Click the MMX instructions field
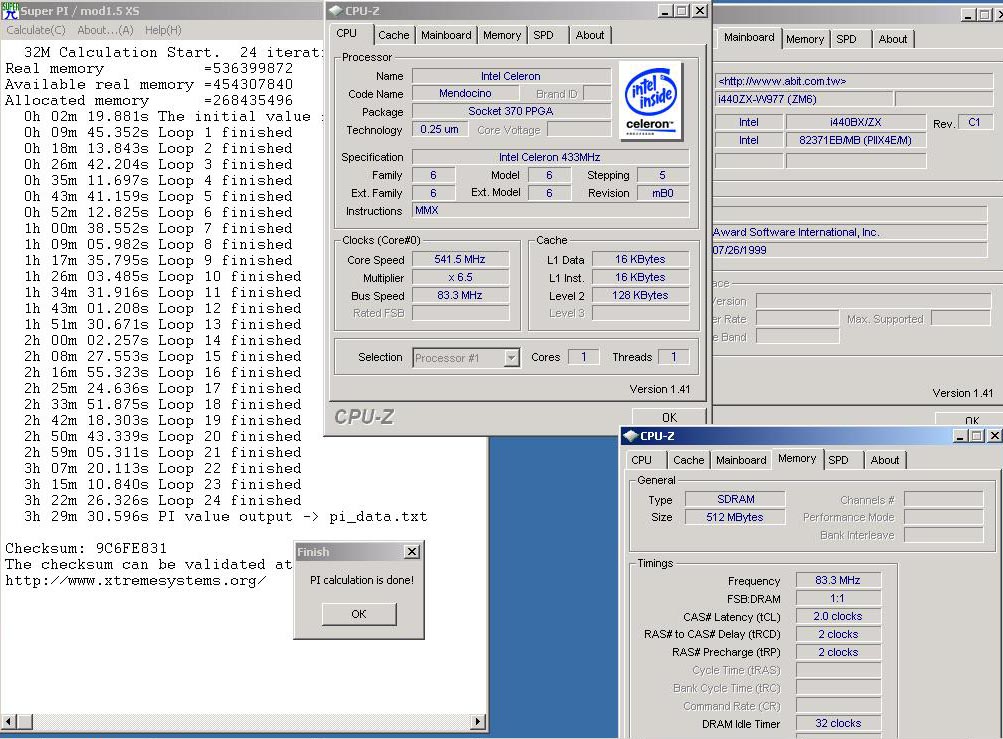Viewport: 1003px width, 739px height. coord(550,211)
